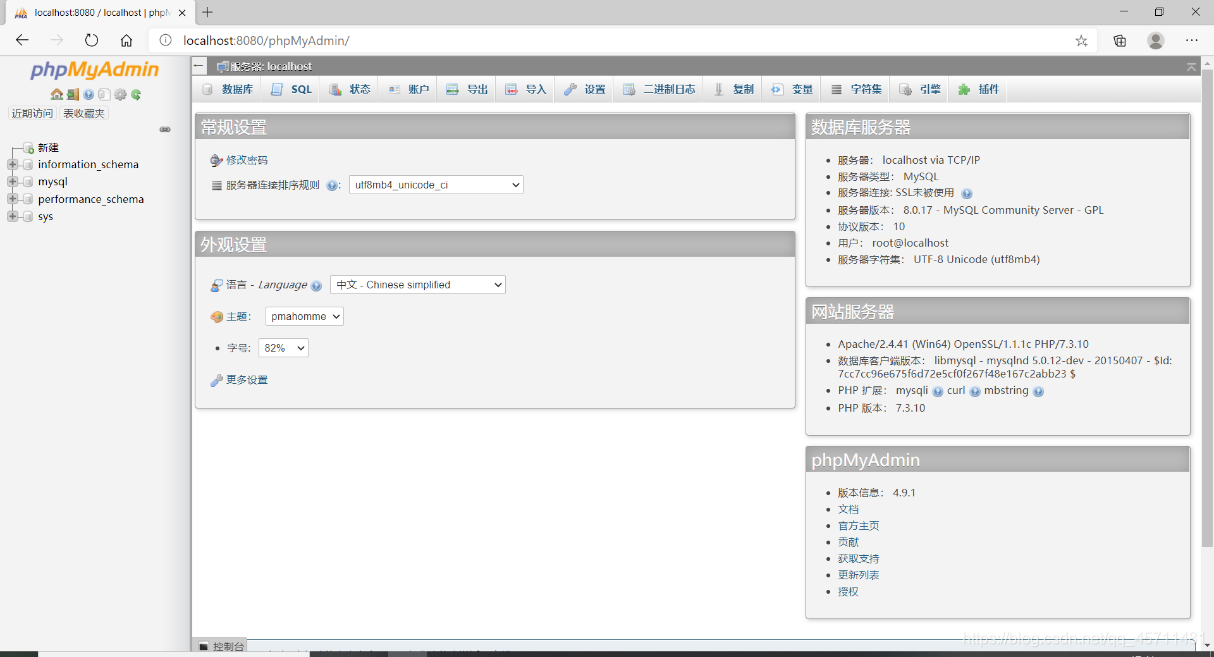
Task: Click the page collapse icon at top right of server bar
Action: (x=1191, y=66)
